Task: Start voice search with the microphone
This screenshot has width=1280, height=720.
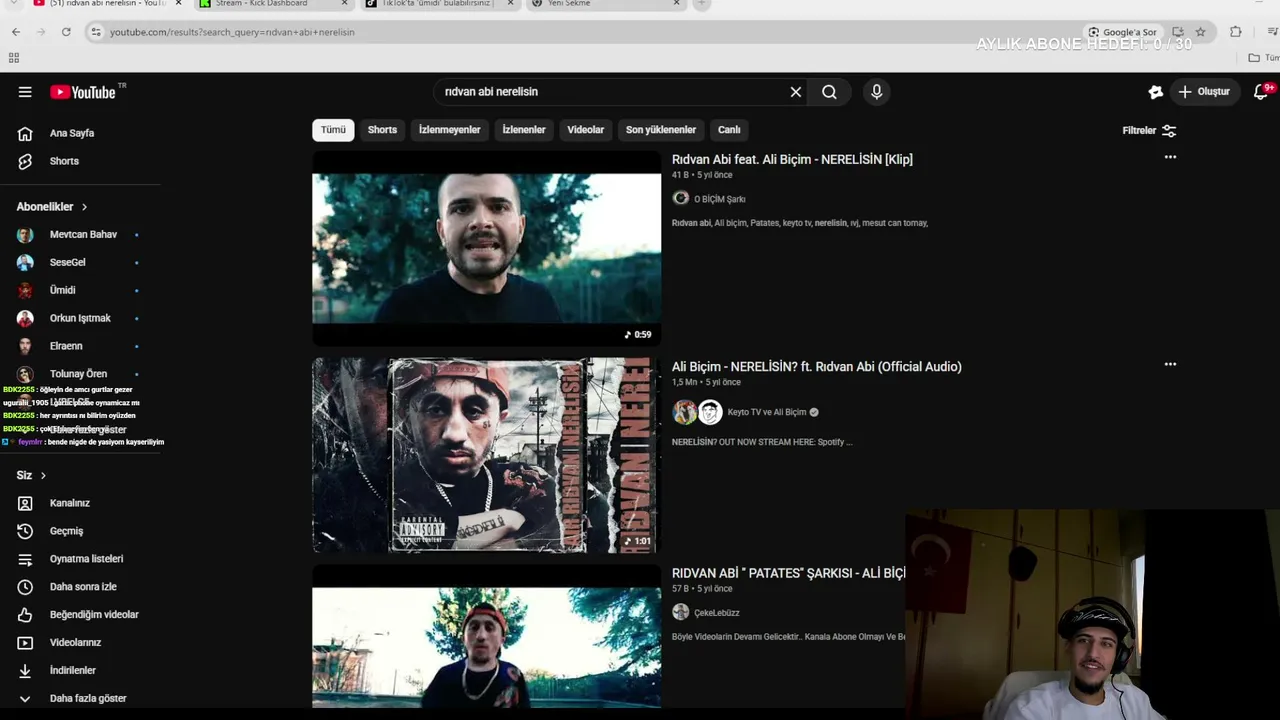Action: (x=876, y=92)
